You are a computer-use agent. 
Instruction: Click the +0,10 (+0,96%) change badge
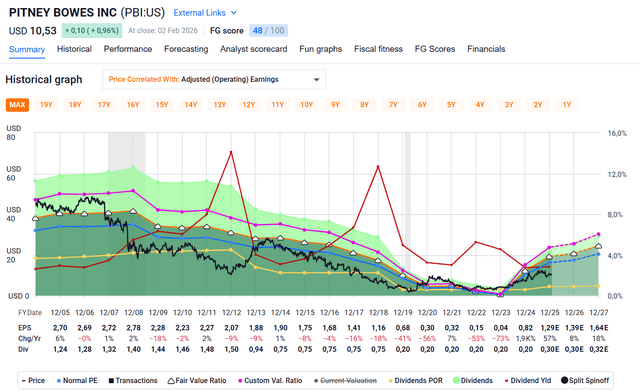point(92,31)
